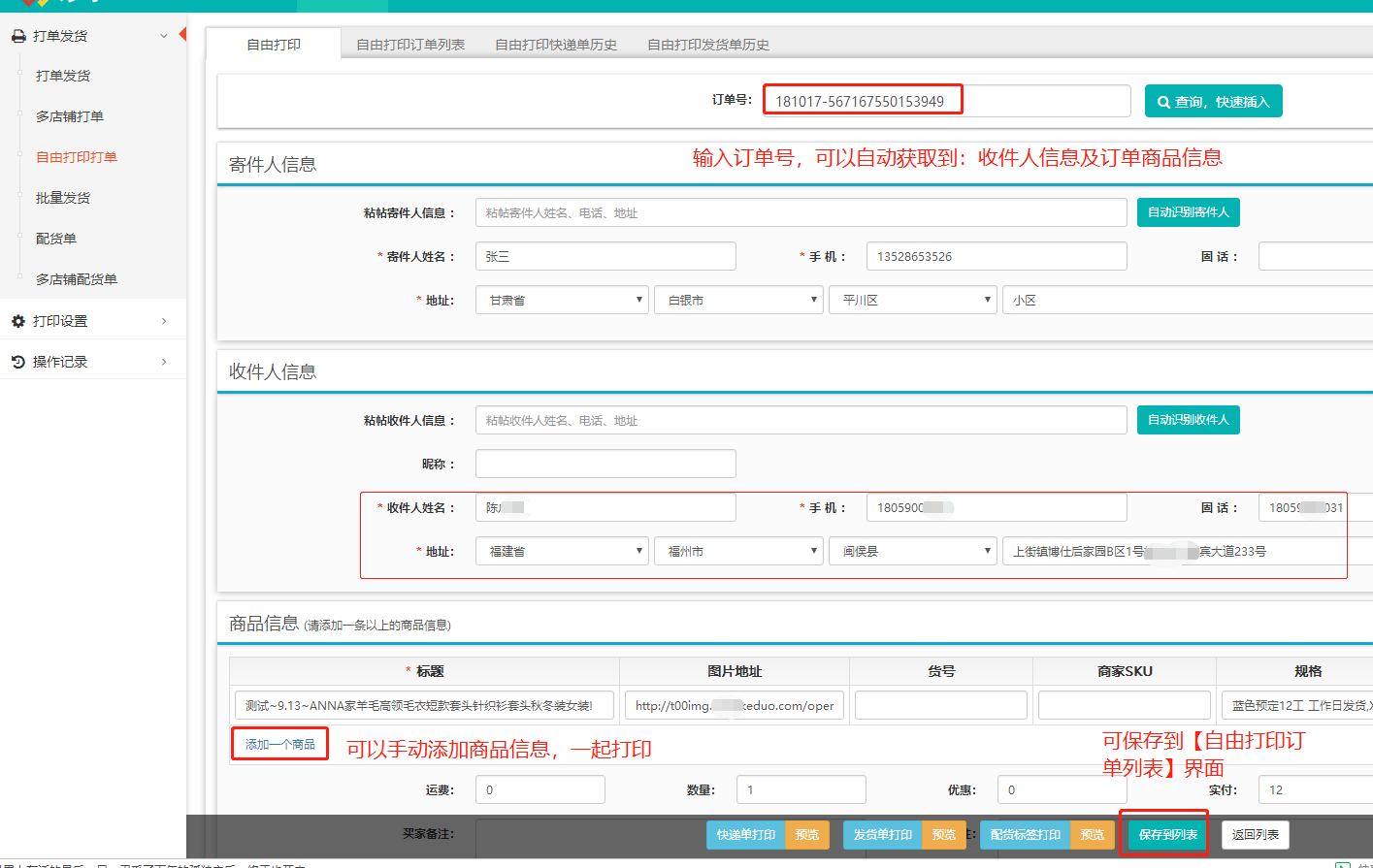Click 保存到列表 button
The width and height of the screenshot is (1373, 868).
(x=1168, y=835)
